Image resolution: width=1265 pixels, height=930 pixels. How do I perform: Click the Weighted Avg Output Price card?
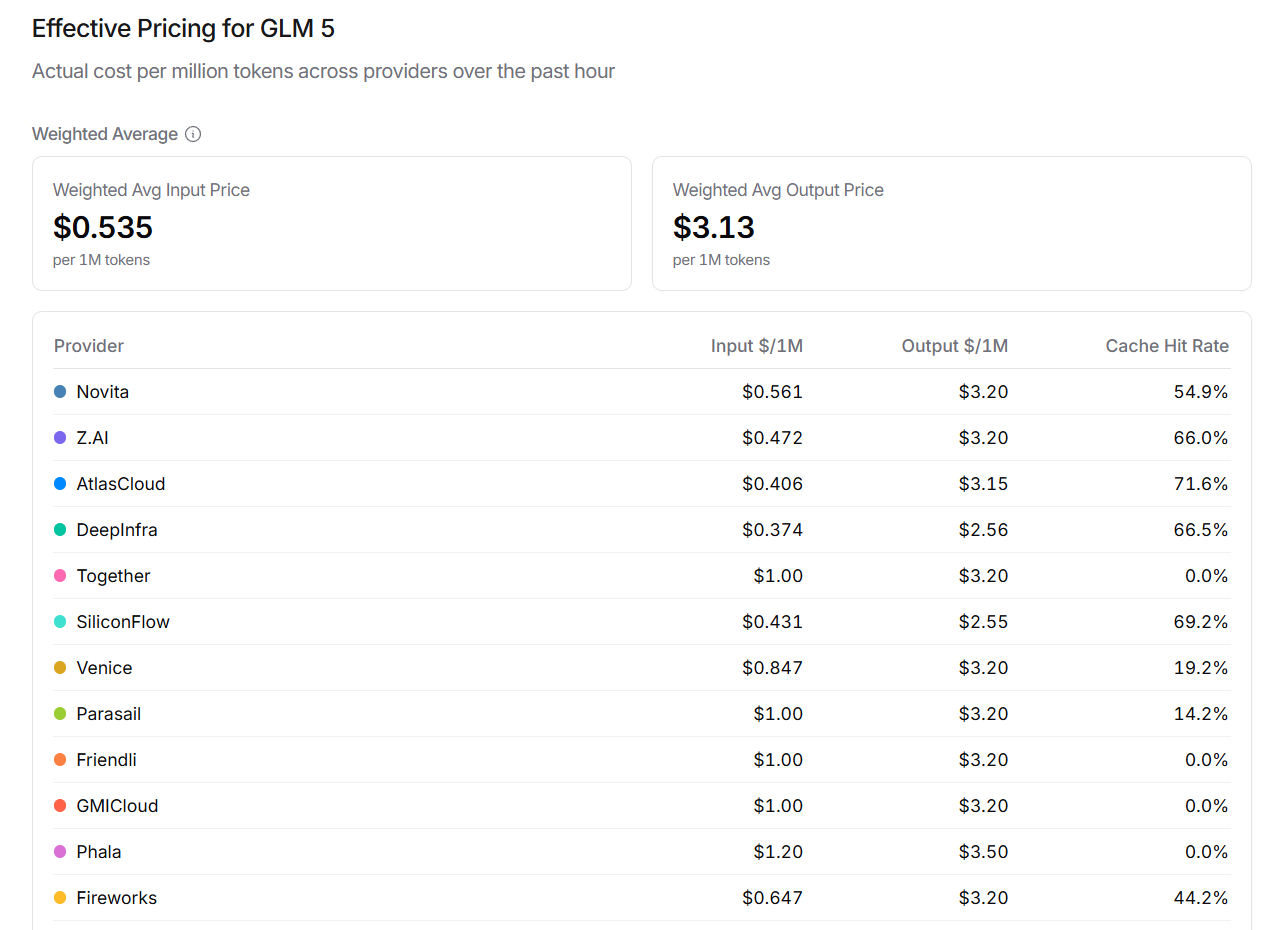(x=951, y=223)
